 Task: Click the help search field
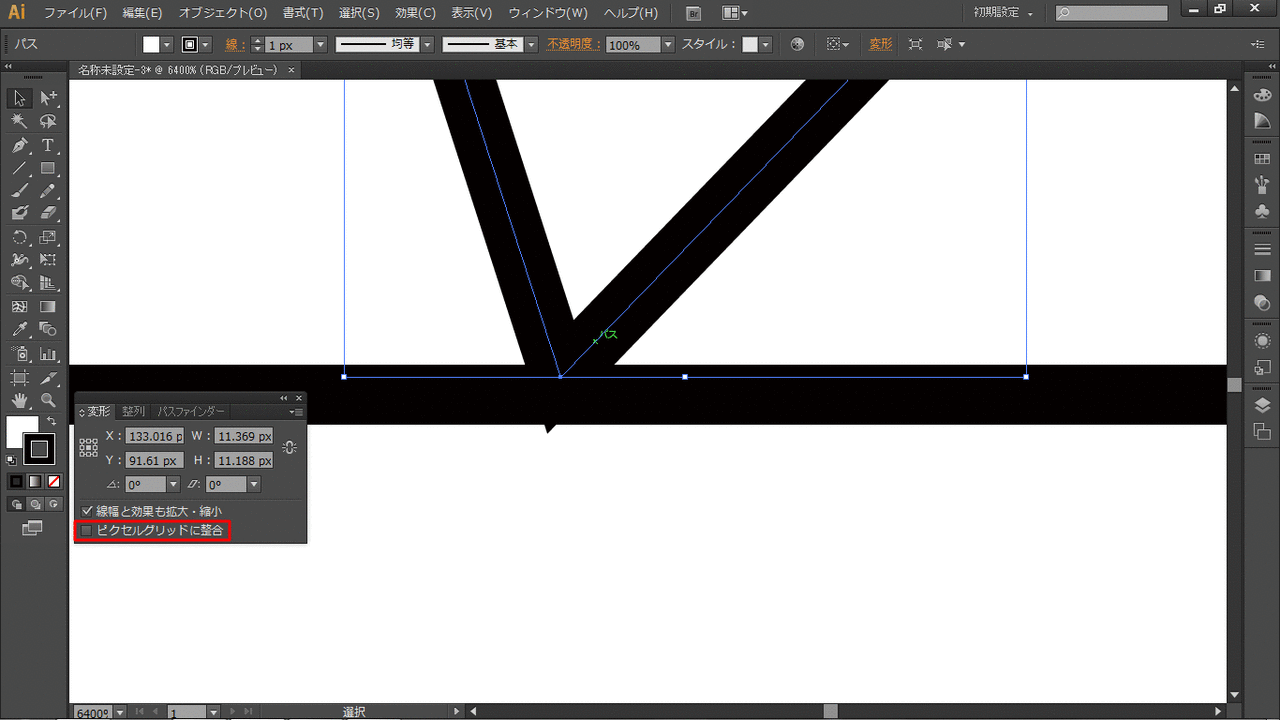[1111, 13]
